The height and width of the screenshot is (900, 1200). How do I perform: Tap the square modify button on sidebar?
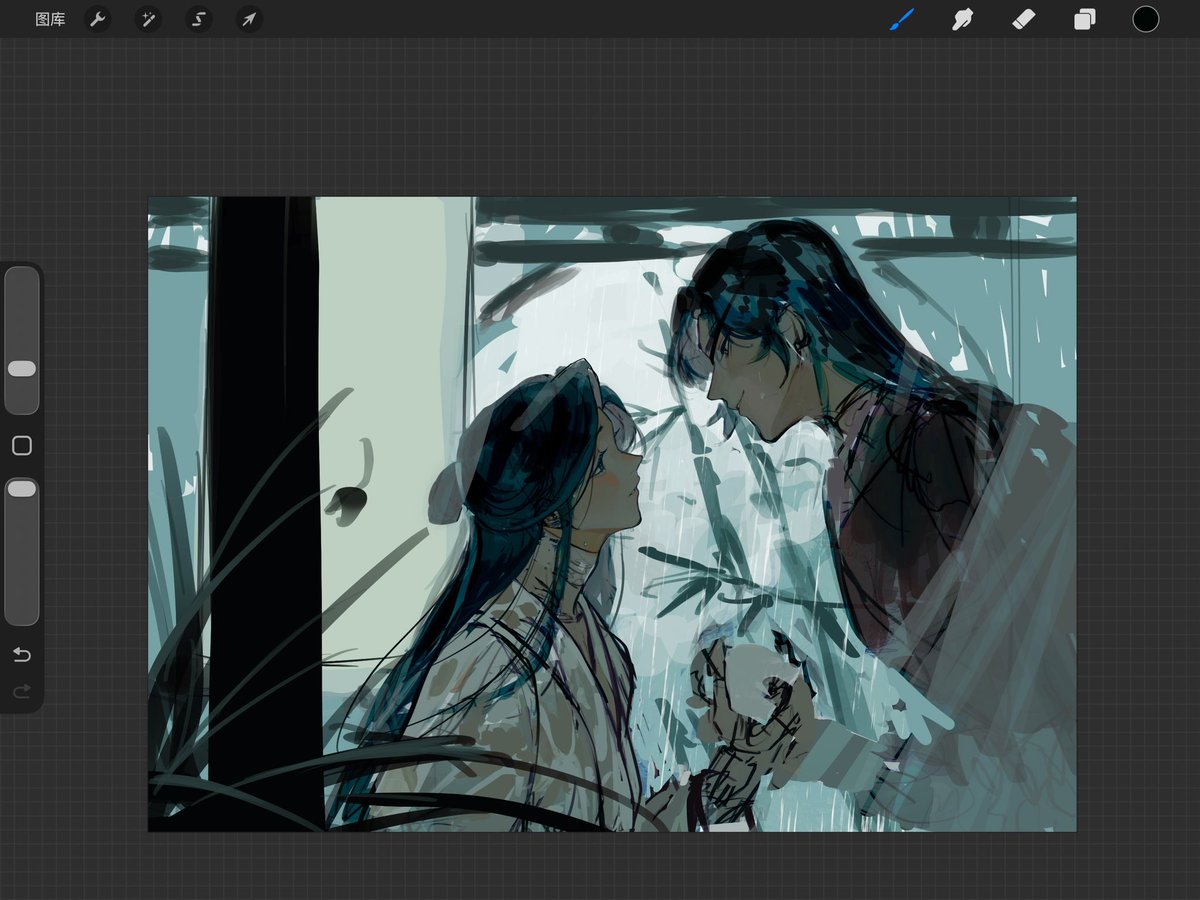[x=22, y=446]
